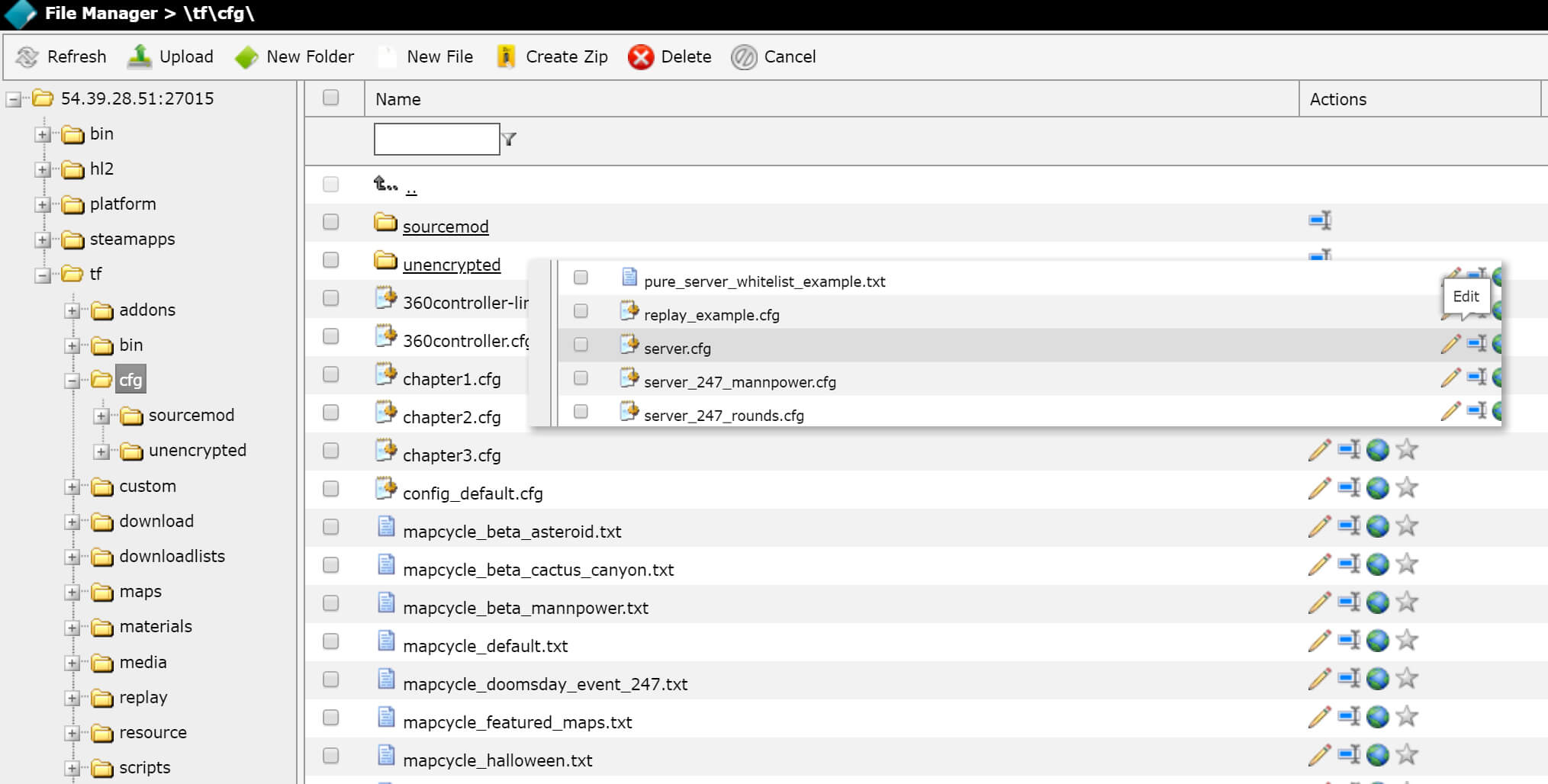Select the custom folder in tree

pyautogui.click(x=147, y=486)
